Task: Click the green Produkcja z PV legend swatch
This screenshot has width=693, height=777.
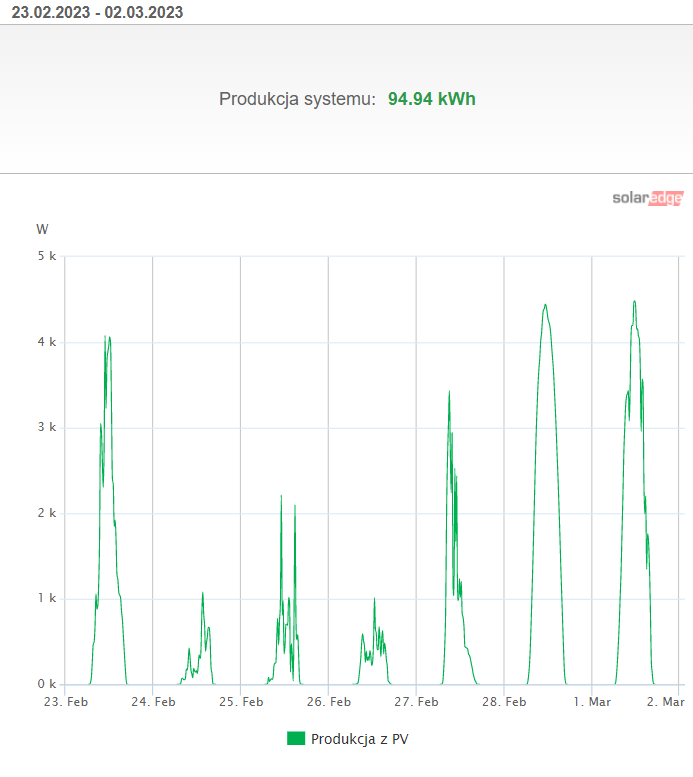Action: coord(296,739)
